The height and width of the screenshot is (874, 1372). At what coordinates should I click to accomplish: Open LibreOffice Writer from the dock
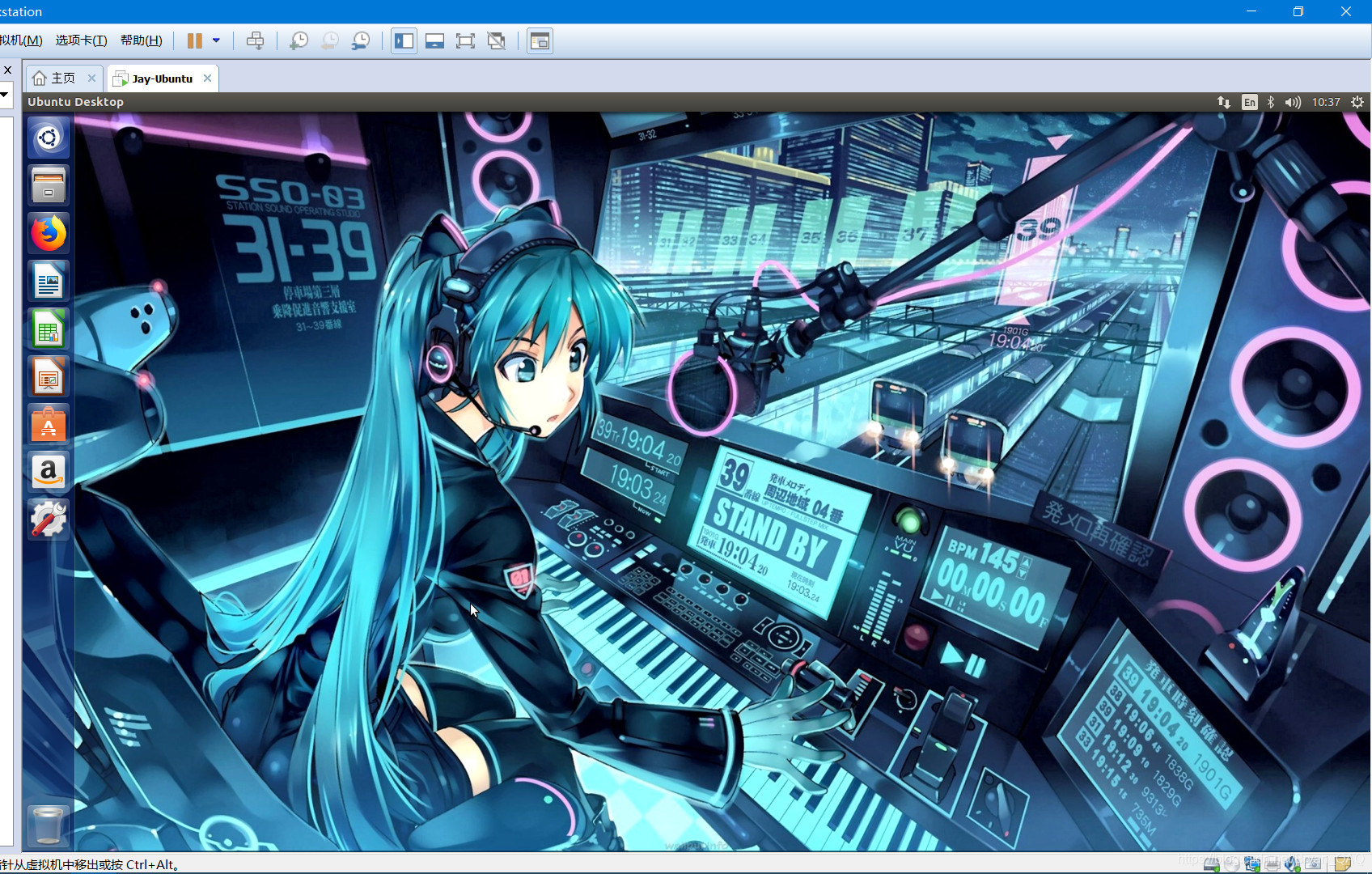[x=49, y=281]
